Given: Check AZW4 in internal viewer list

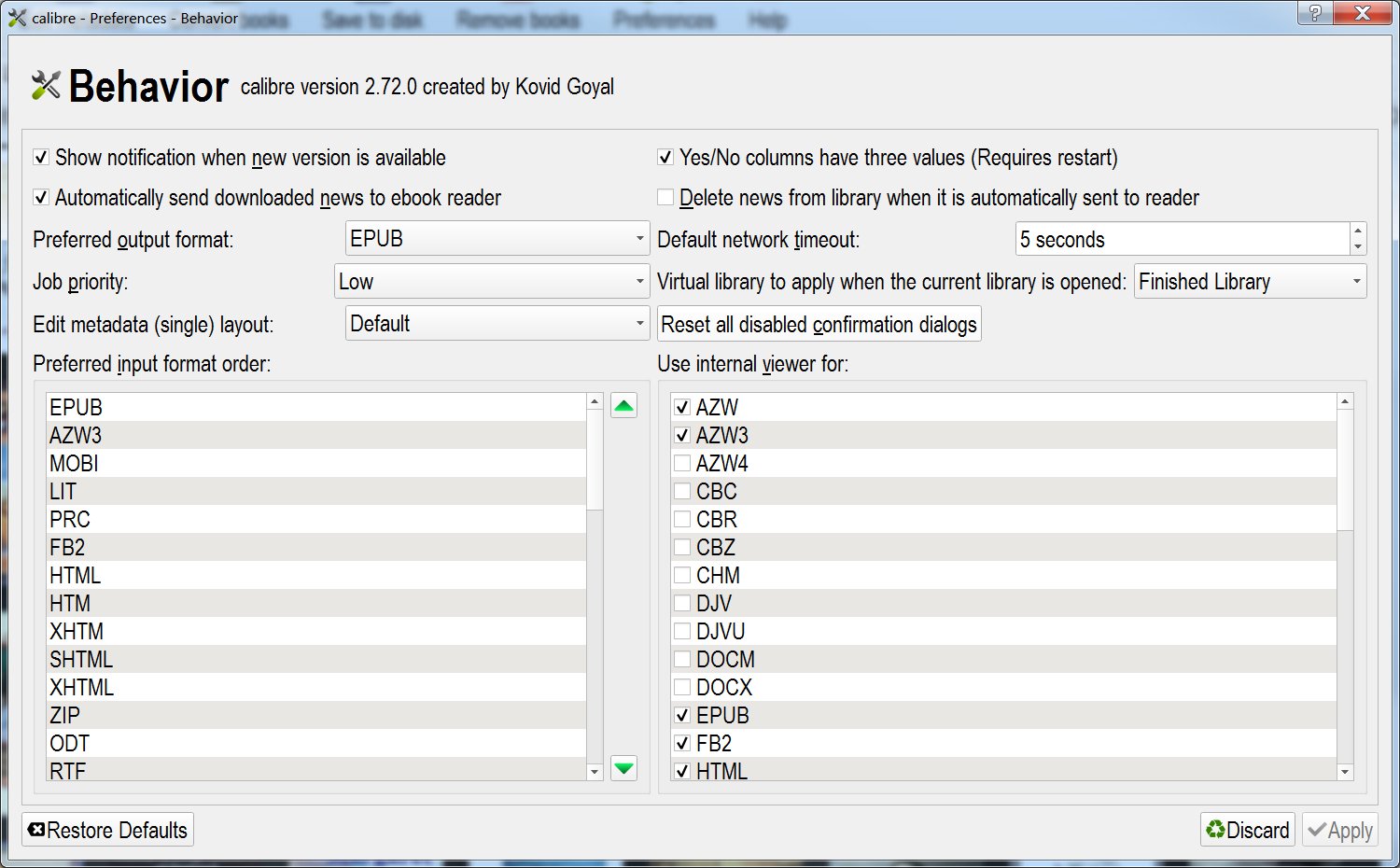Looking at the screenshot, I should tap(682, 463).
